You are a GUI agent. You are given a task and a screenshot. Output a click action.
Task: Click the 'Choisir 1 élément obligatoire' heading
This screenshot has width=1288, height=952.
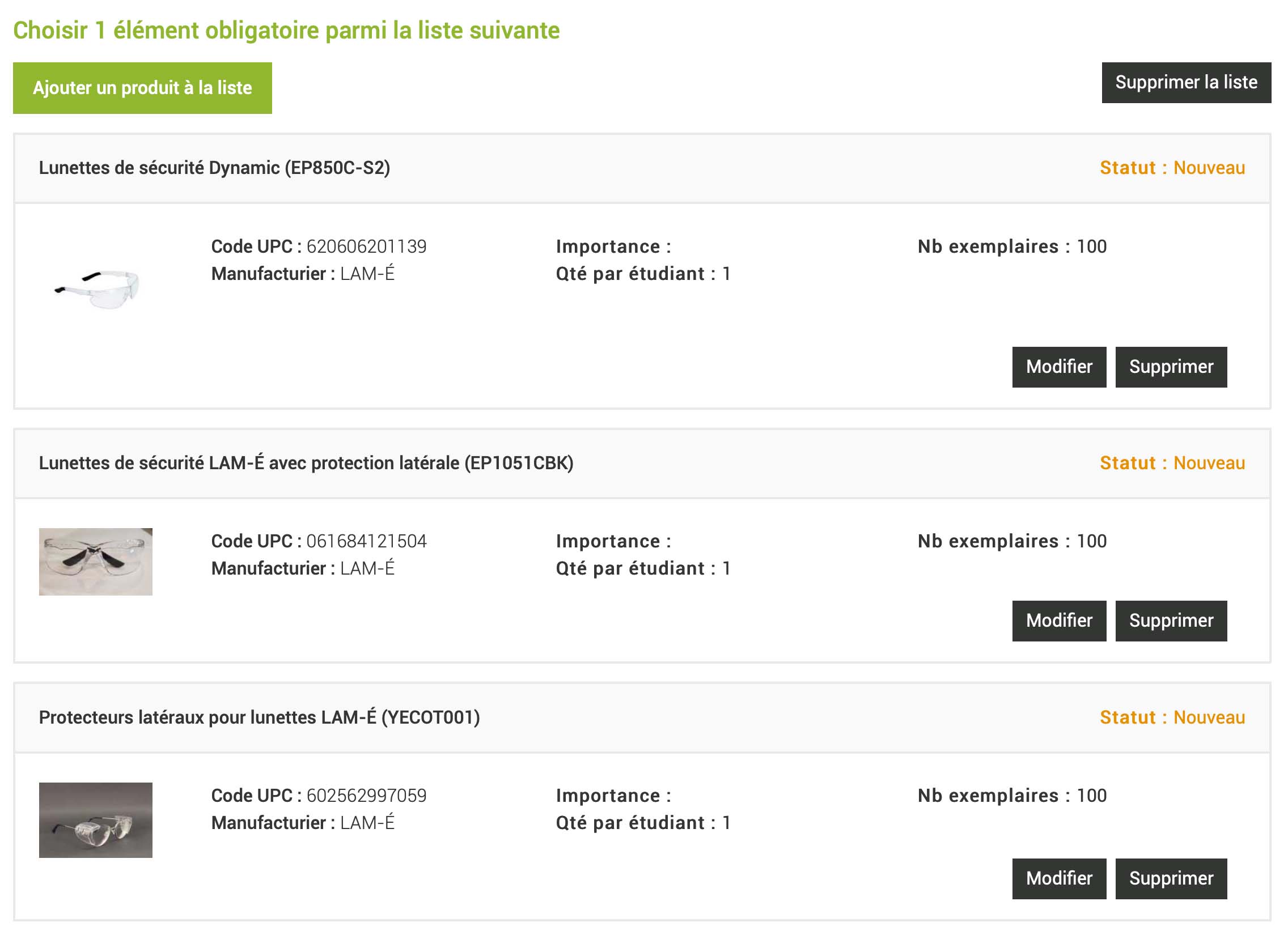[286, 31]
